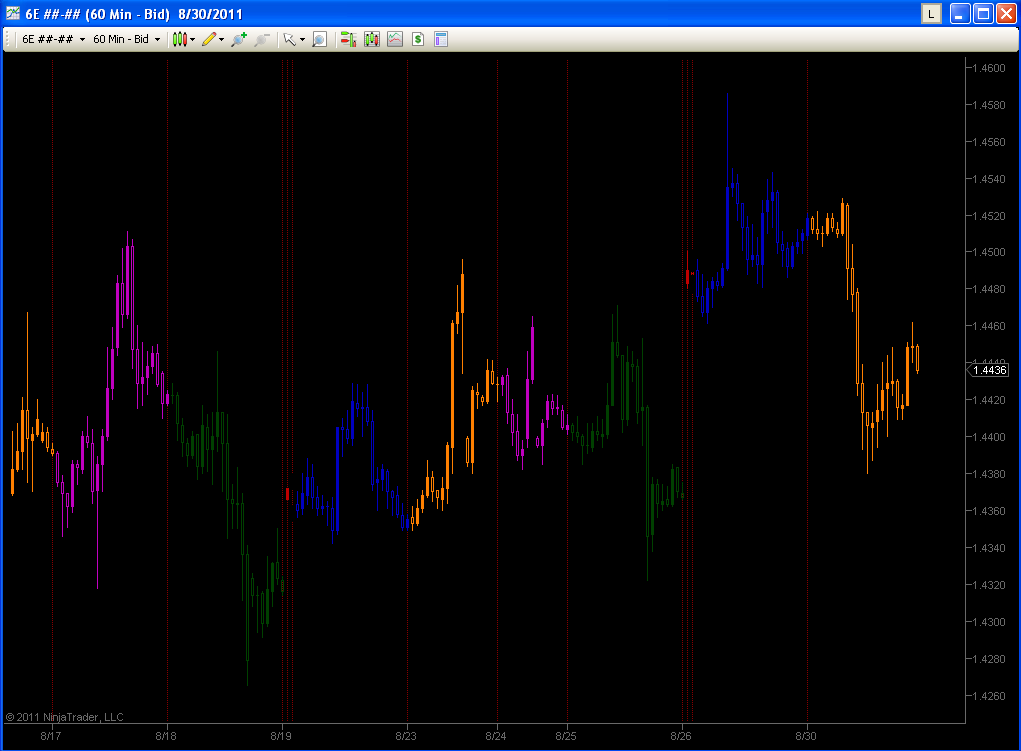Open the strategies dollar sign icon
This screenshot has width=1021, height=751.
(418, 39)
